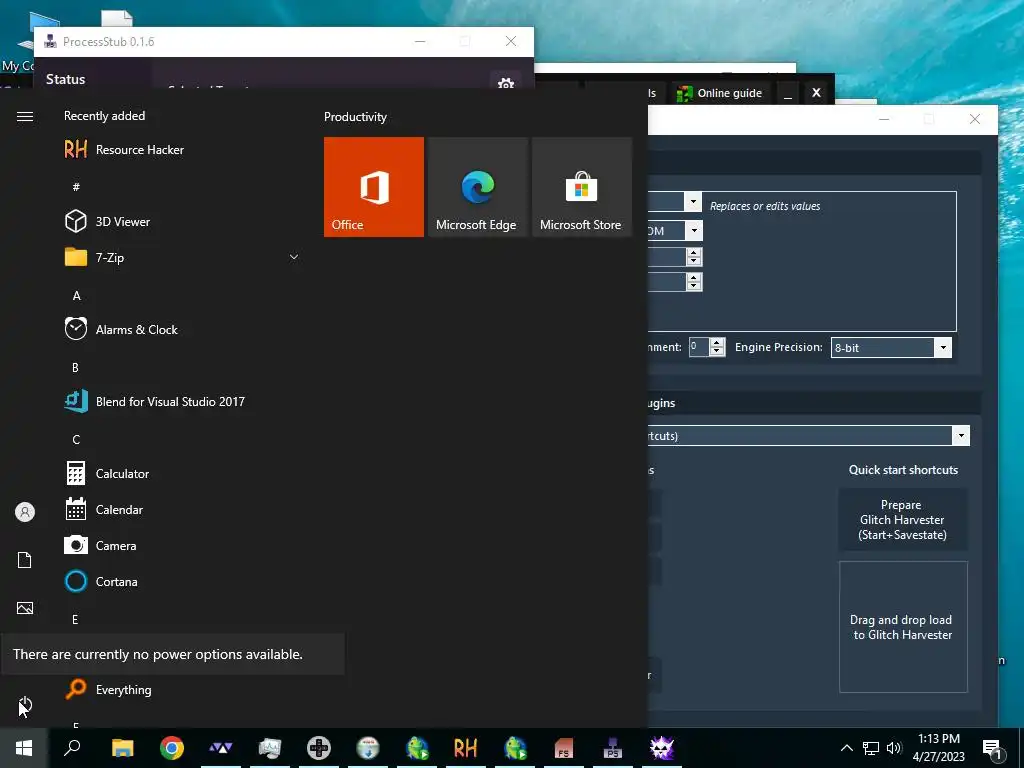
Task: Click the Windows Start button
Action: (x=24, y=748)
